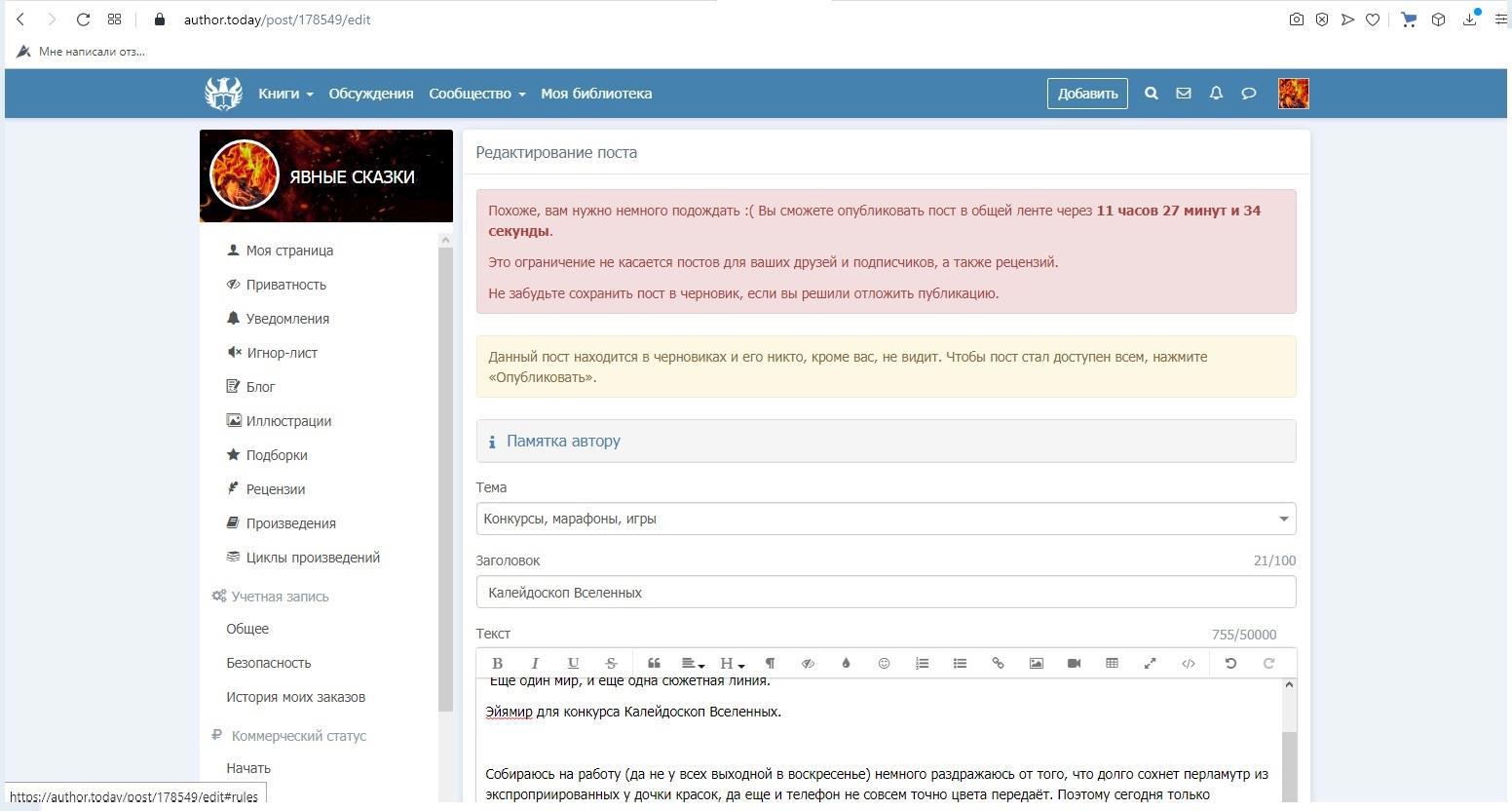Open Рецензии in the left sidebar
Screen dimensions: 1512x811
point(275,489)
